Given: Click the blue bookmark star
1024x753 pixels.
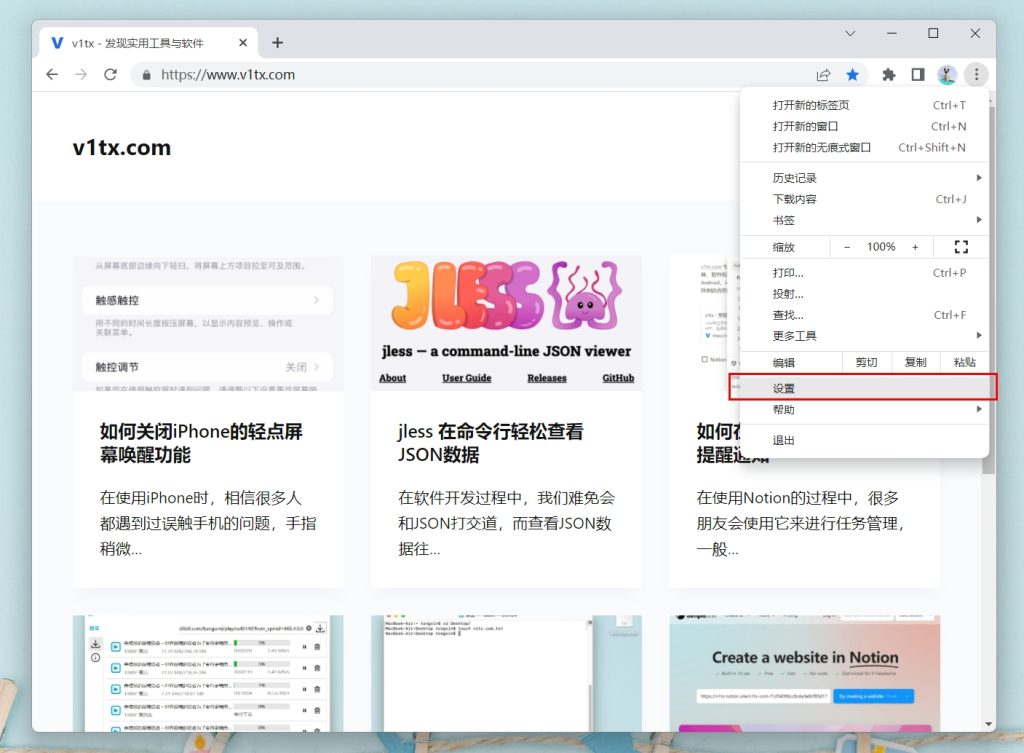Looking at the screenshot, I should click(852, 74).
